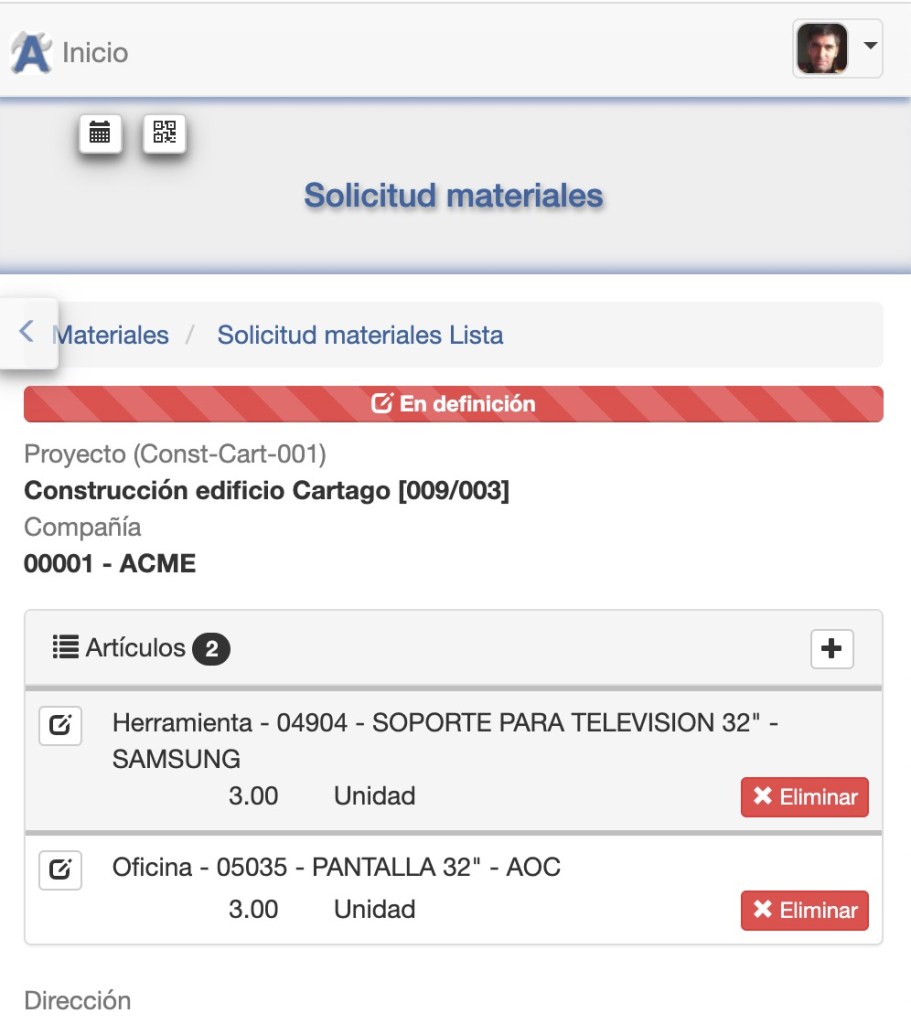
Task: Edit the PANTALLA 32" AOC article
Action: click(60, 870)
